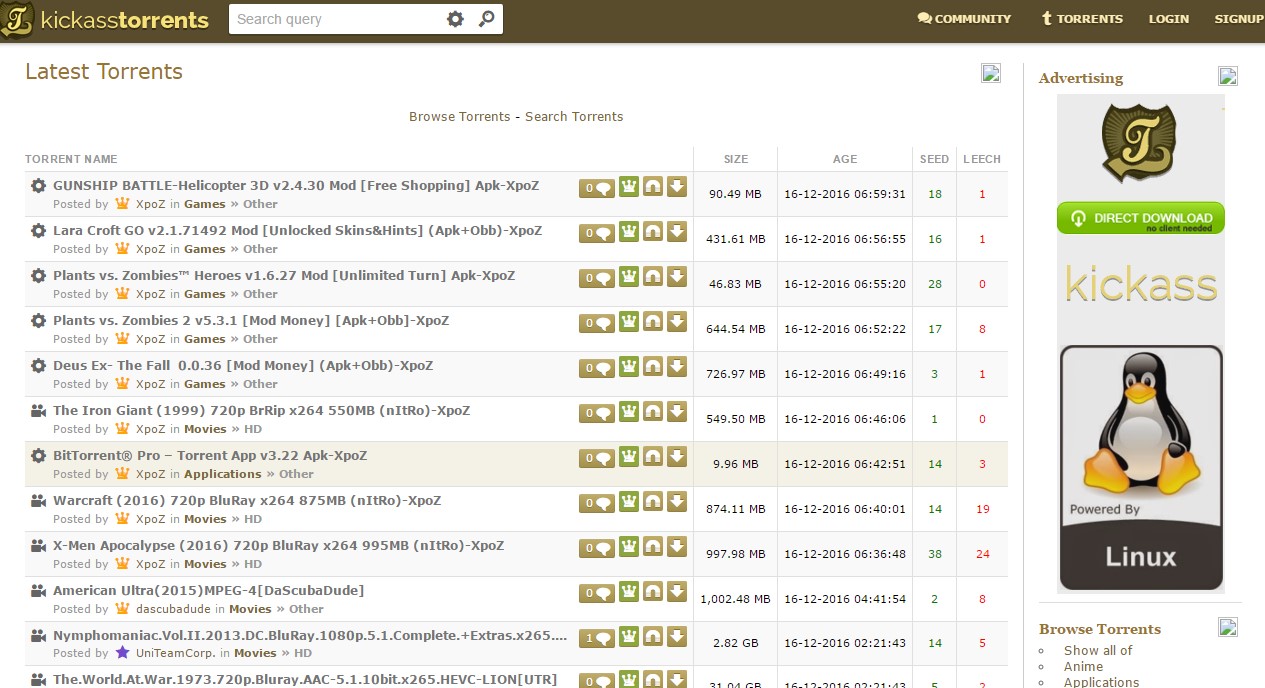Follow the Search Torrents link
The width and height of the screenshot is (1265, 688).
click(x=574, y=117)
